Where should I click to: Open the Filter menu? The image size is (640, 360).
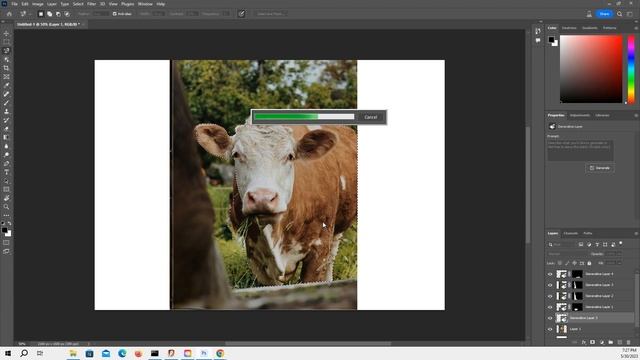[91, 4]
